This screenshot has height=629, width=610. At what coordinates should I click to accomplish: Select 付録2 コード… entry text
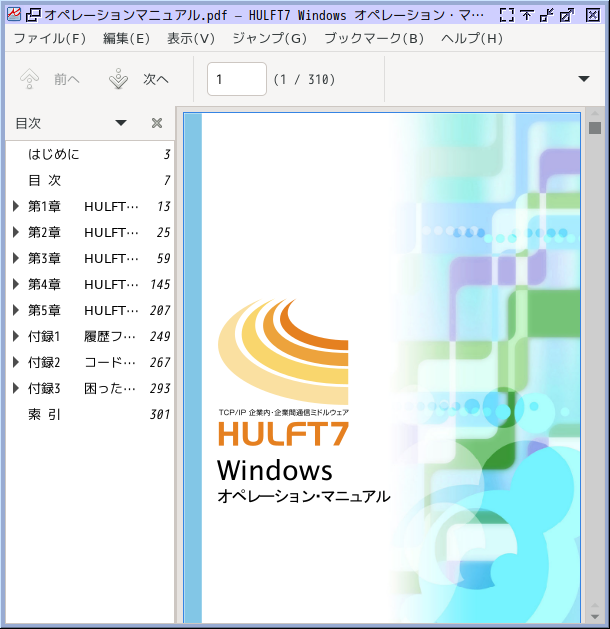tap(82, 362)
